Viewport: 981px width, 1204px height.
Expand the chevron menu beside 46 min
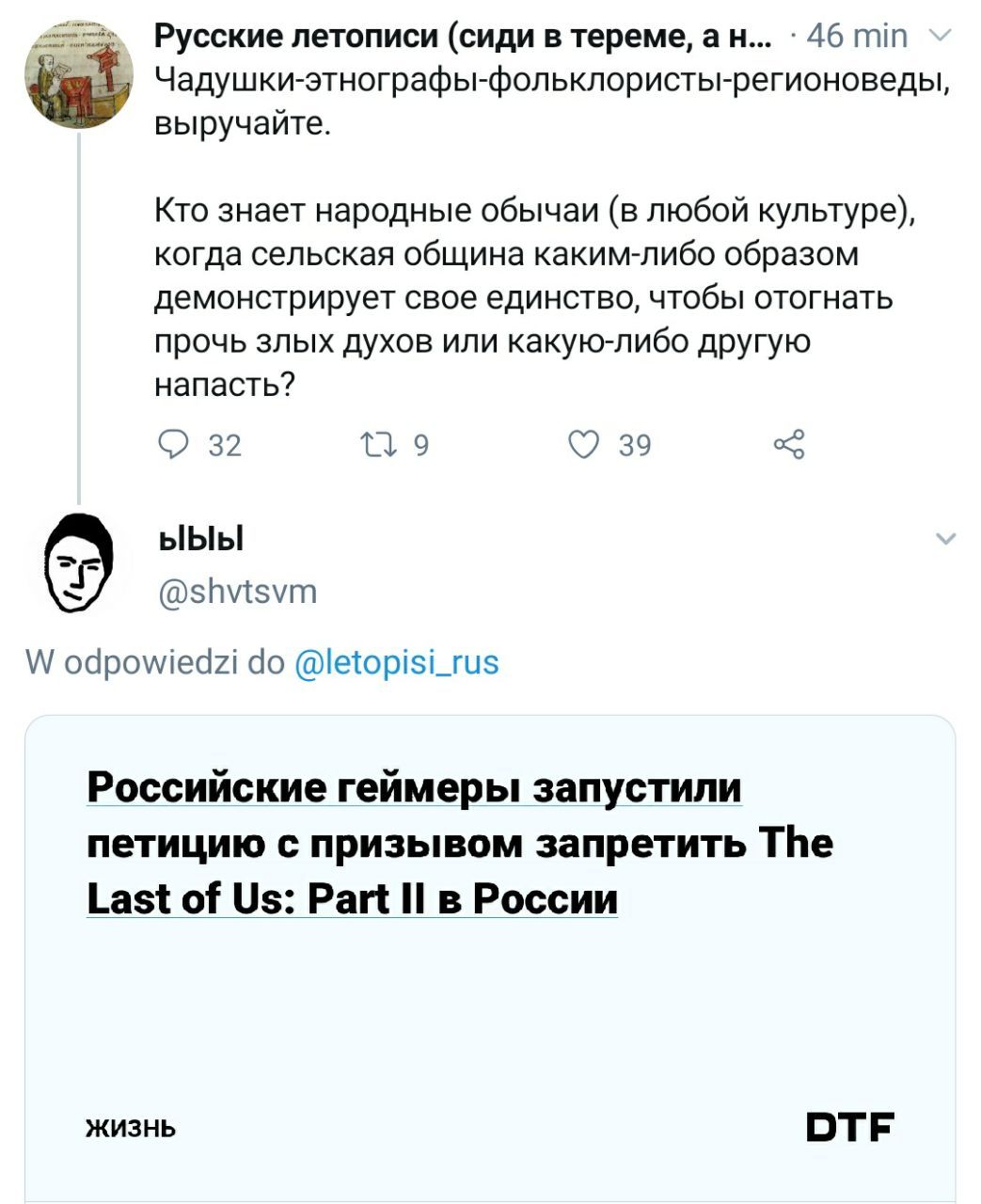941,37
